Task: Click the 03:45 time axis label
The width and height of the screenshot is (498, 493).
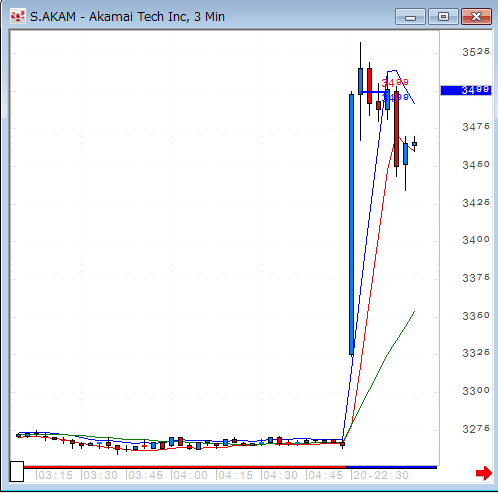Action: tap(145, 475)
